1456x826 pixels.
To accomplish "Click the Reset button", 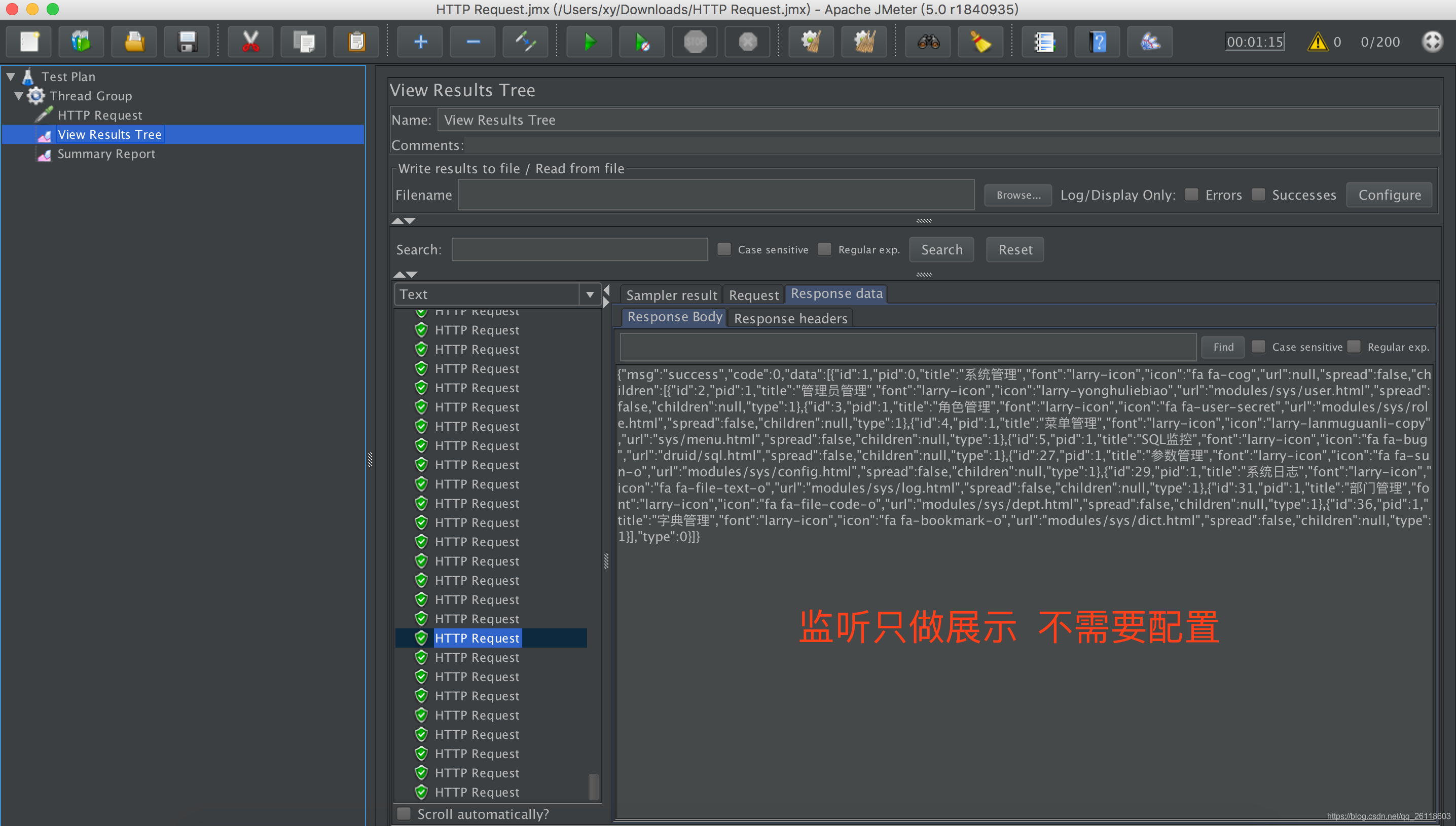I will (1014, 250).
